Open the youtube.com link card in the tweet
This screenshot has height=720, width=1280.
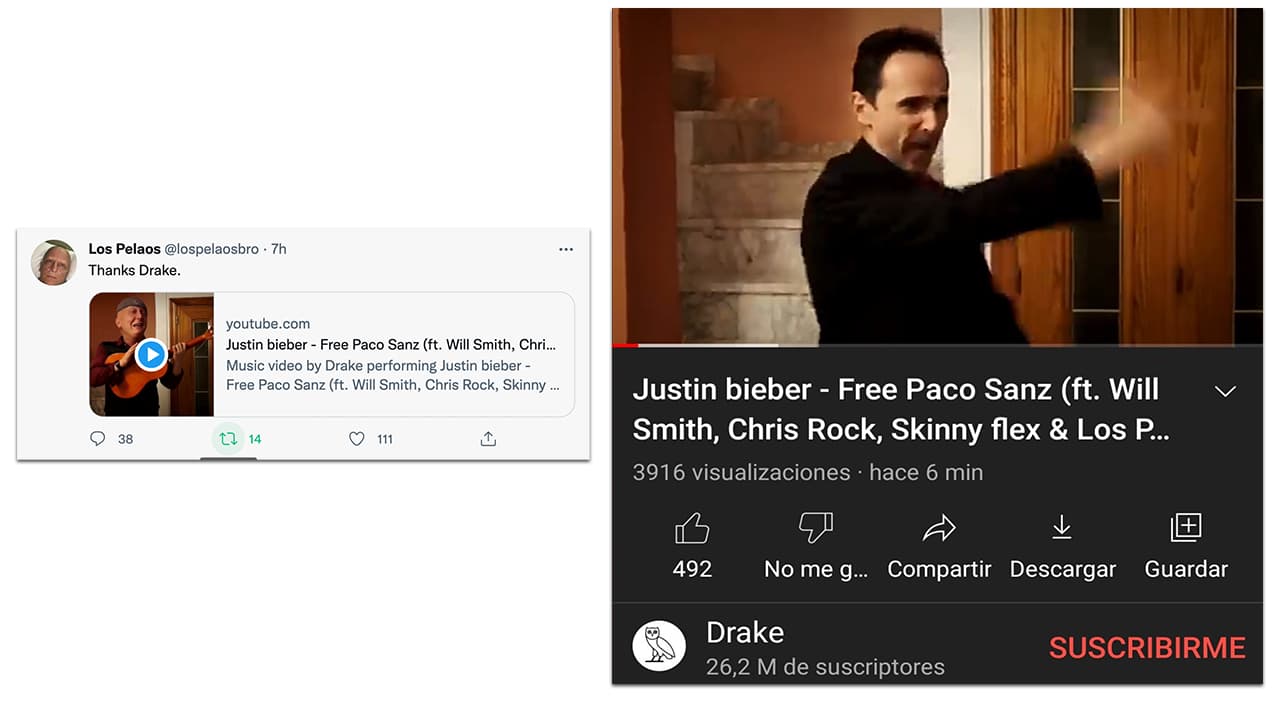(268, 323)
